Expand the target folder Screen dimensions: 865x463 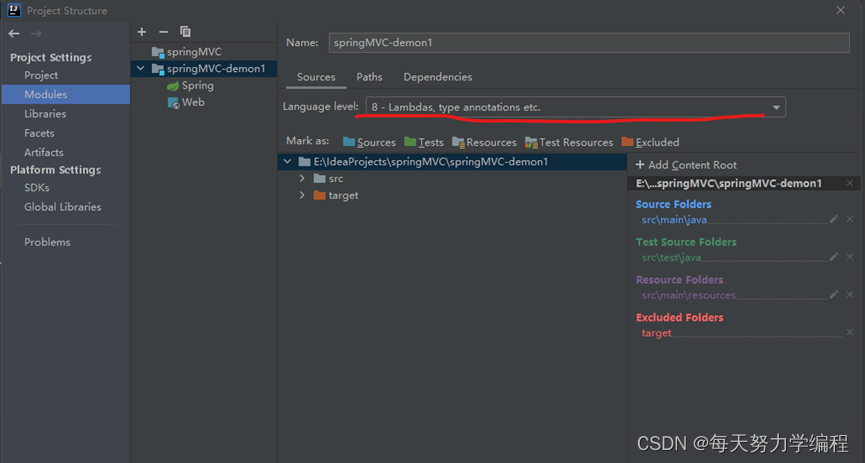click(x=302, y=195)
